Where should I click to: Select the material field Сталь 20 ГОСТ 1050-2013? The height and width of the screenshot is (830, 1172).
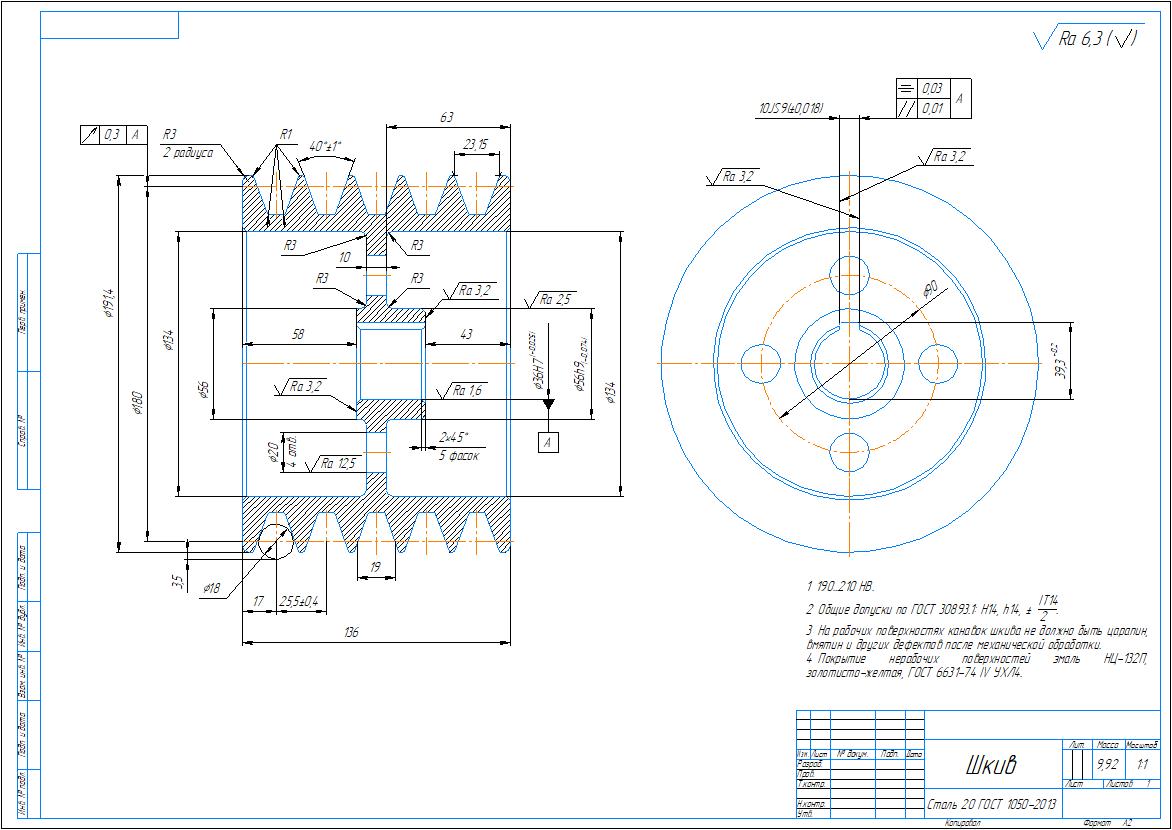990,804
